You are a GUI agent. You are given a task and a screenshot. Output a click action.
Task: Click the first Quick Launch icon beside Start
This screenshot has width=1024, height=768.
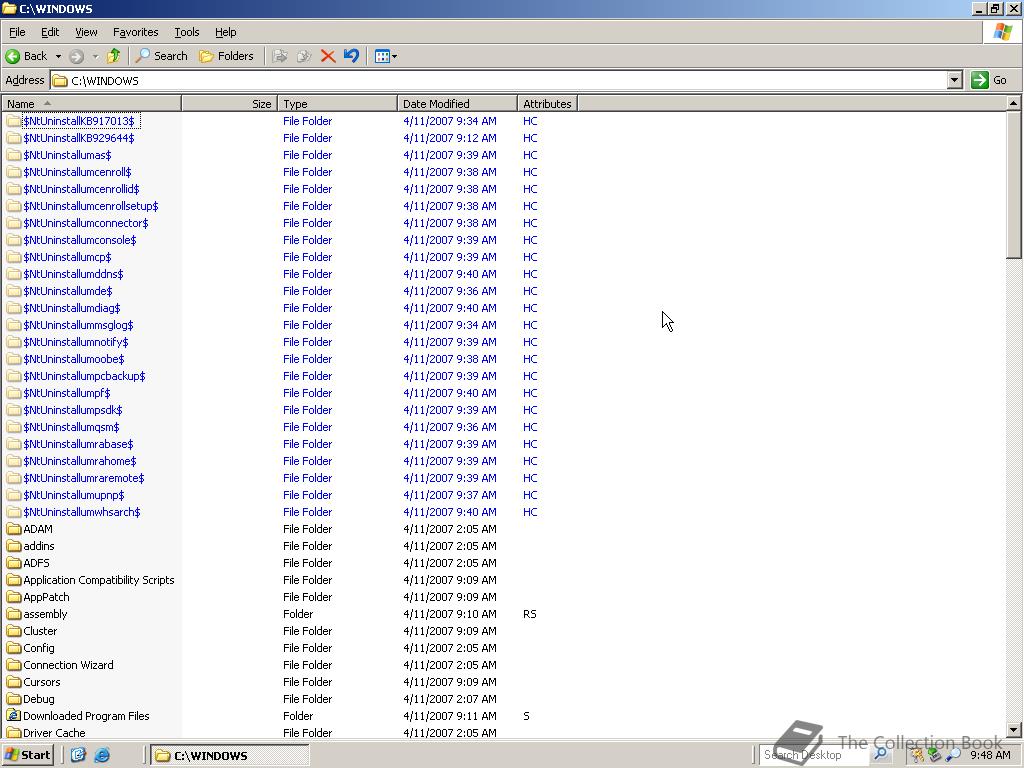pos(78,755)
